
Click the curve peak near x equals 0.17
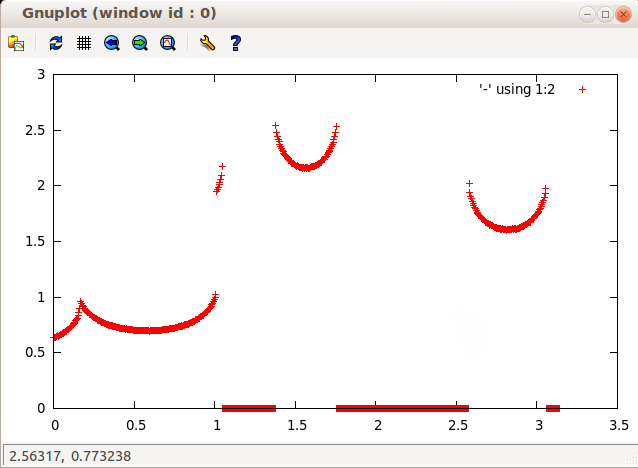point(81,302)
